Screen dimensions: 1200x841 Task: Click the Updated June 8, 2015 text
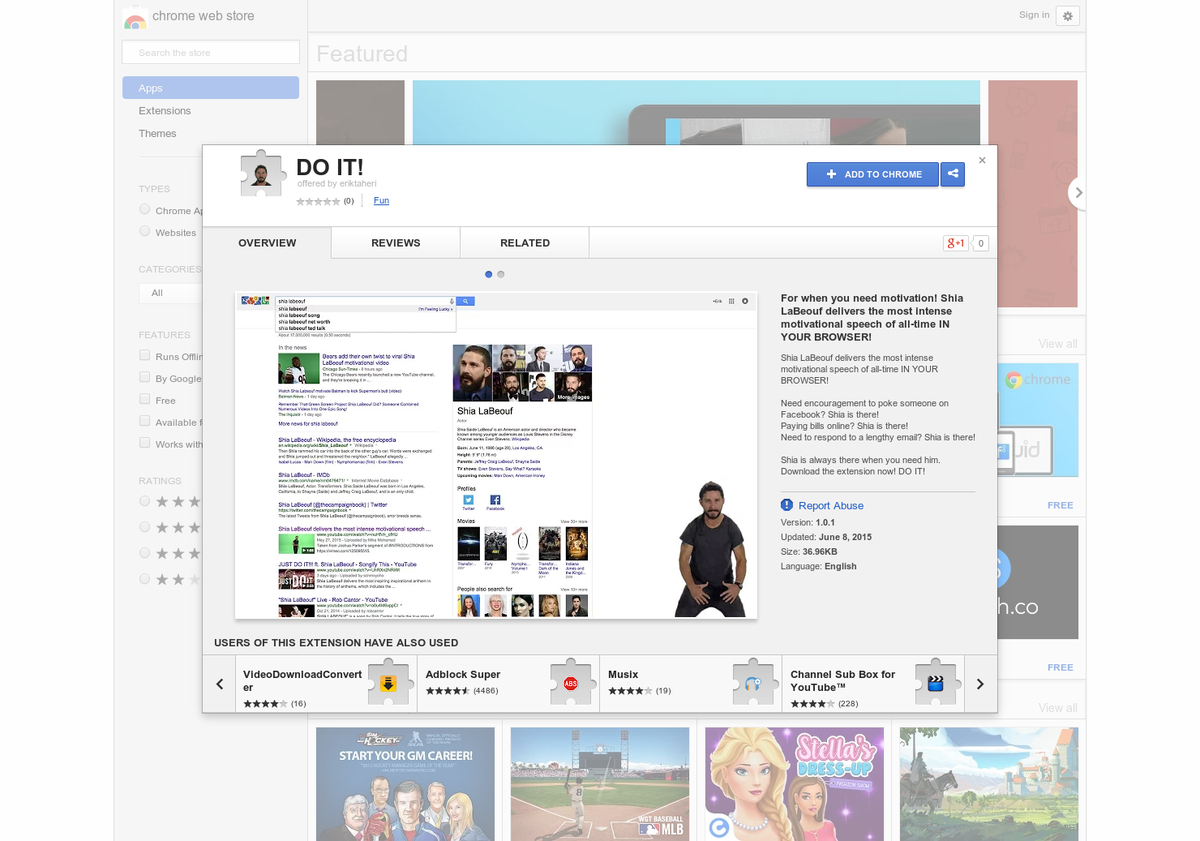[x=827, y=537]
